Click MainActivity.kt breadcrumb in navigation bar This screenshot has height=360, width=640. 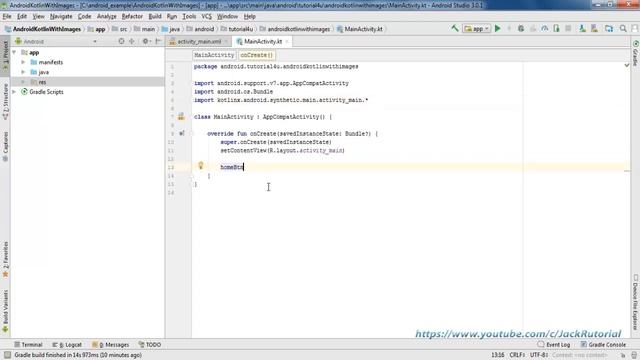[x=360, y=29]
